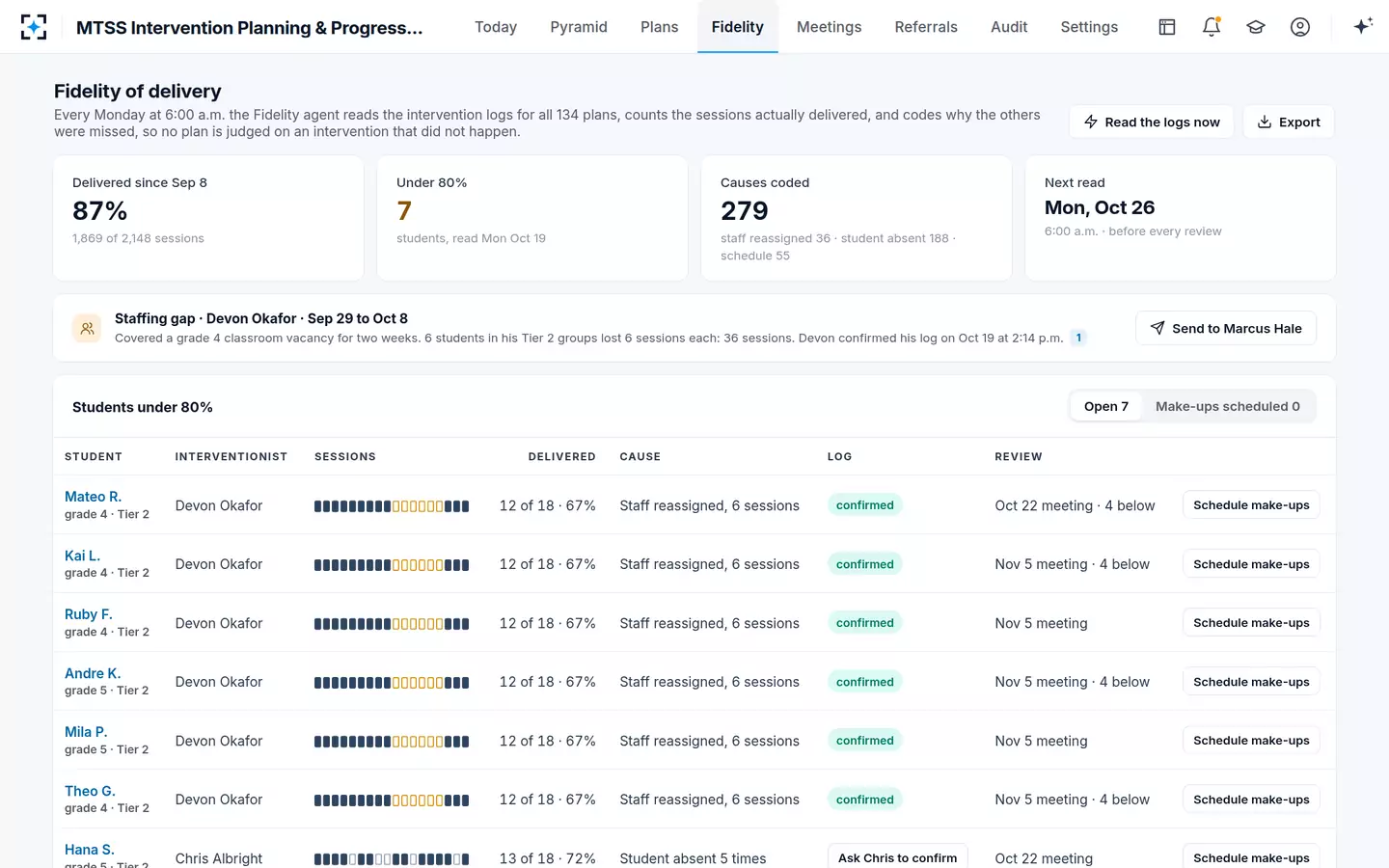Switch to the Today tab
Viewport: 1389px width, 868px height.
click(496, 27)
